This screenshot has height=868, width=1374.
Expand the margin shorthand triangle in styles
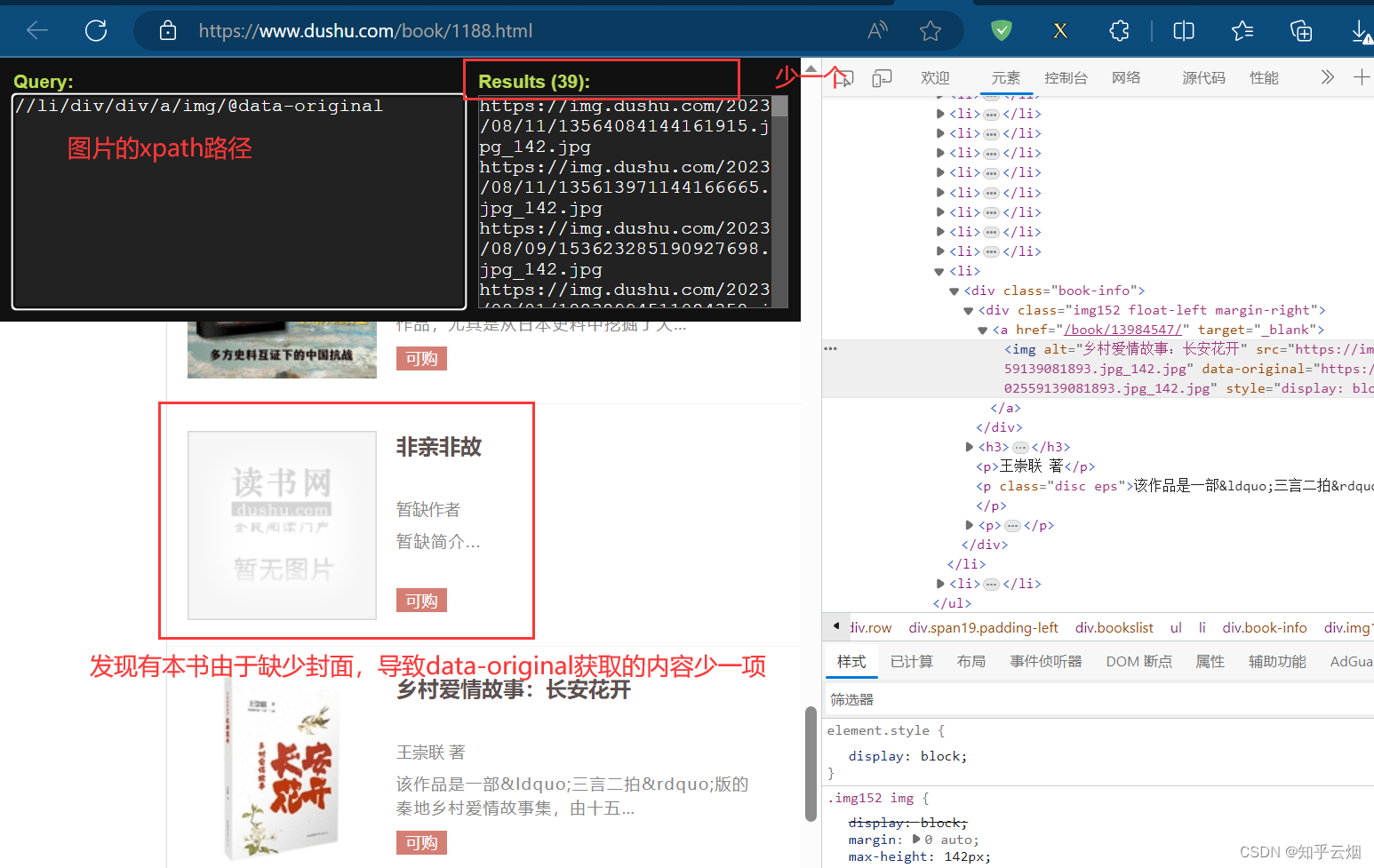point(916,839)
